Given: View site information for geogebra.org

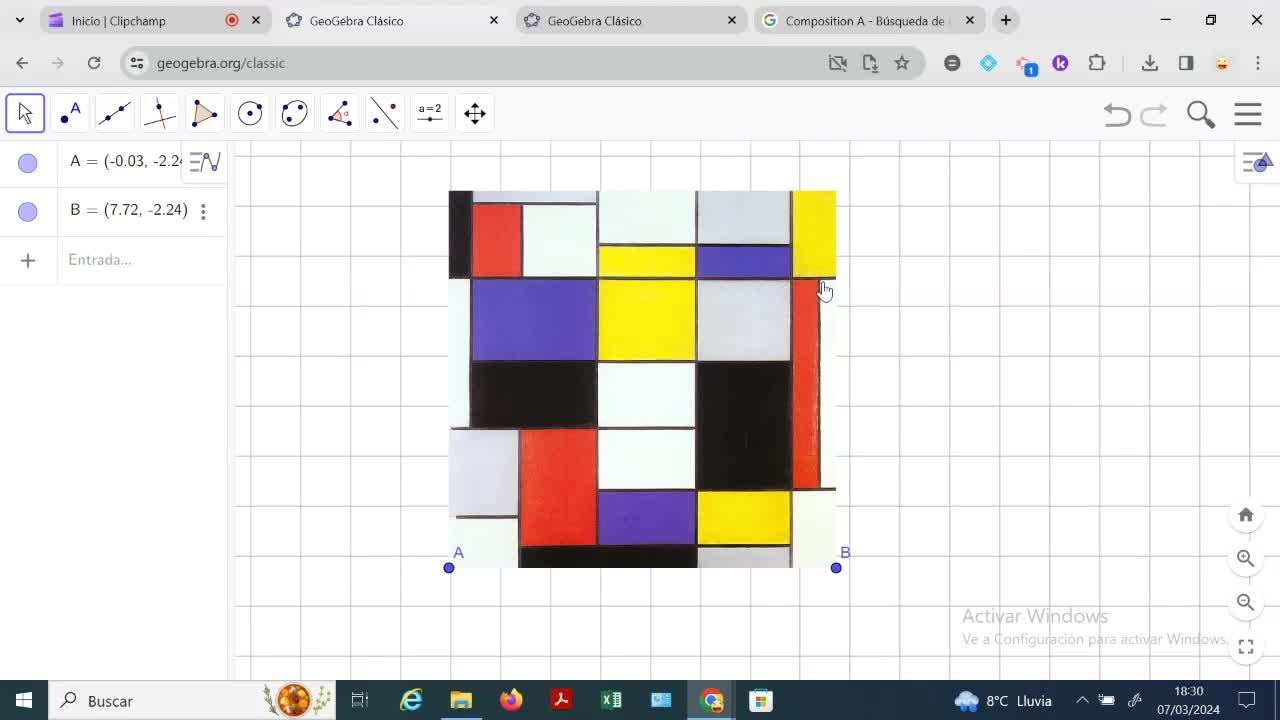Looking at the screenshot, I should click(x=137, y=63).
